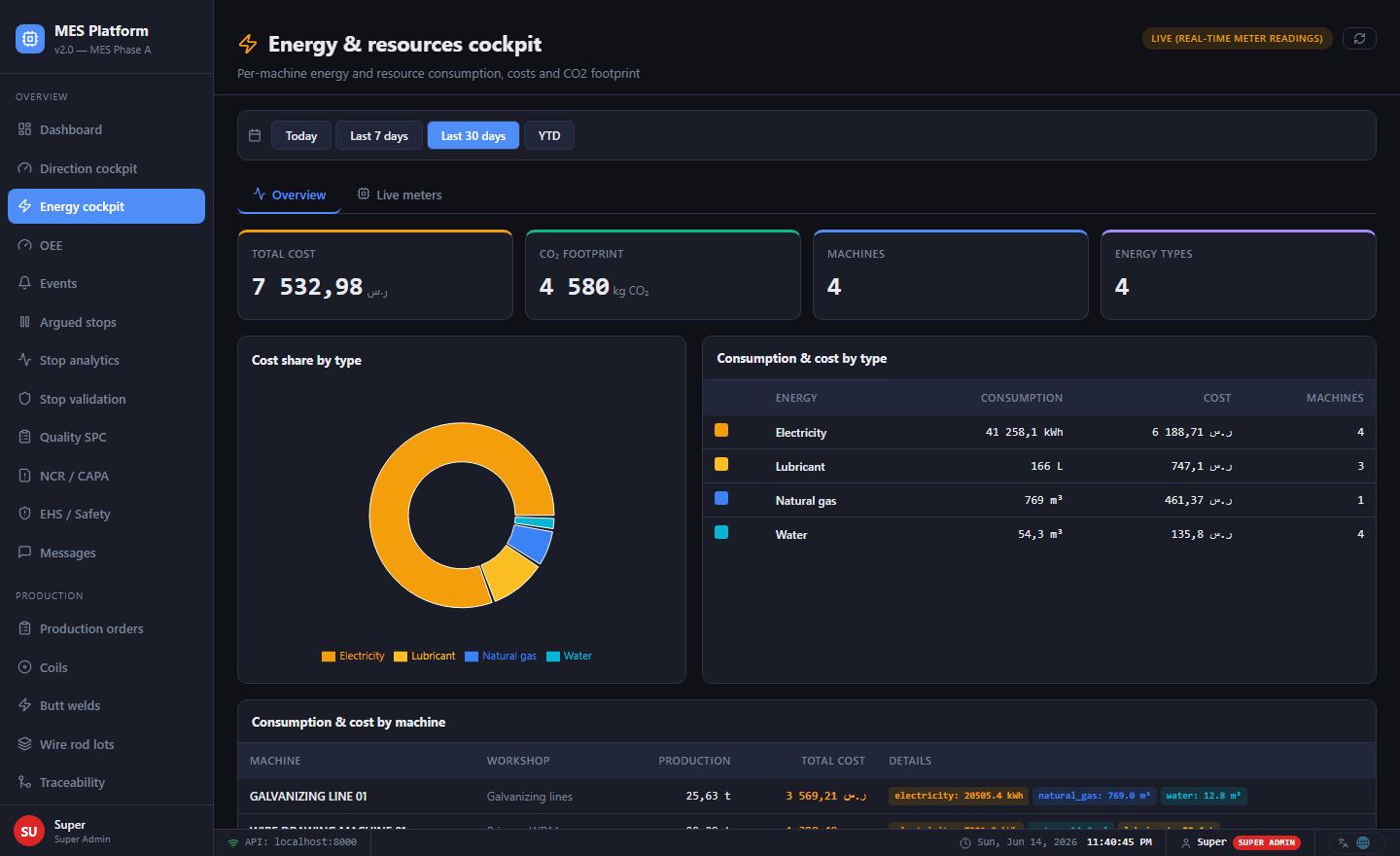Open Energy cockpit in sidebar
Viewport: 1400px width, 856px height.
[106, 206]
